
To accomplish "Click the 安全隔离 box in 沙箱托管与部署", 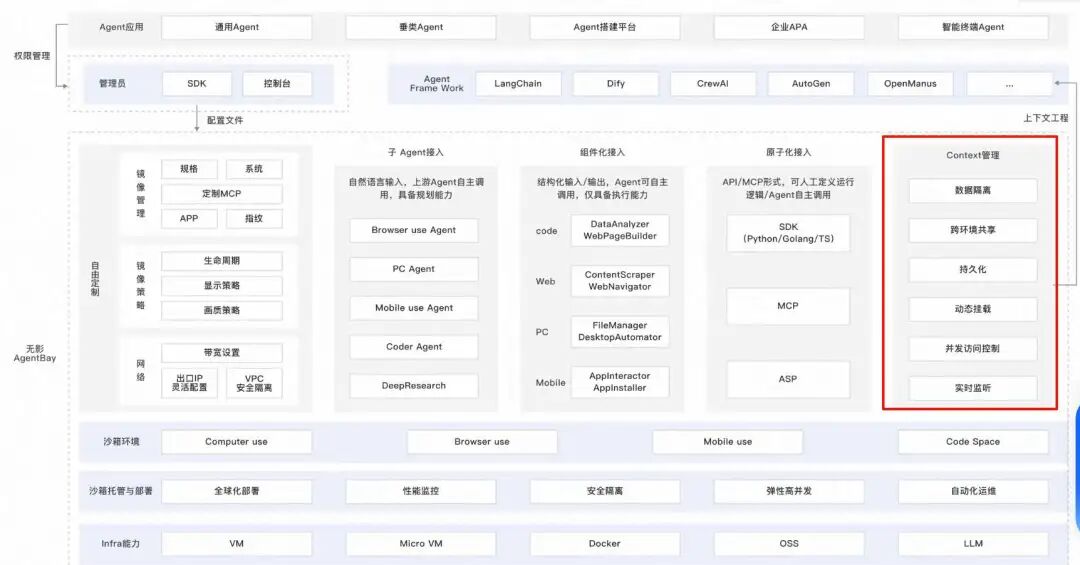I will [604, 492].
